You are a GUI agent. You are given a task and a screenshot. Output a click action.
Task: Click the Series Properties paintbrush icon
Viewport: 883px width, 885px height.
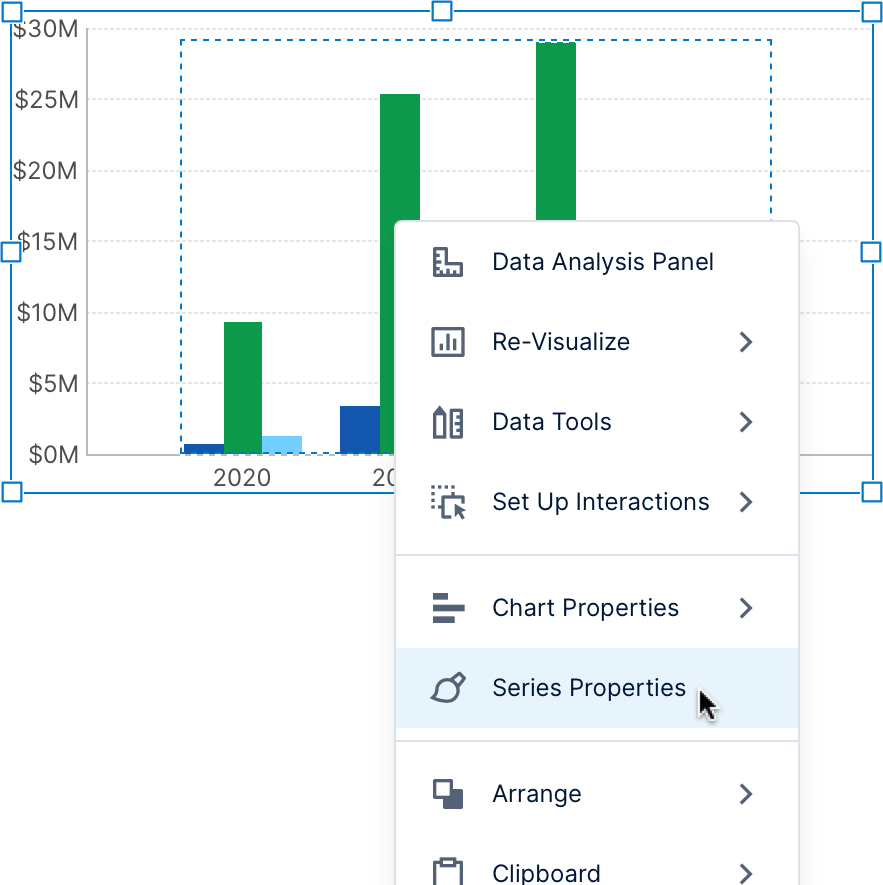tap(447, 688)
